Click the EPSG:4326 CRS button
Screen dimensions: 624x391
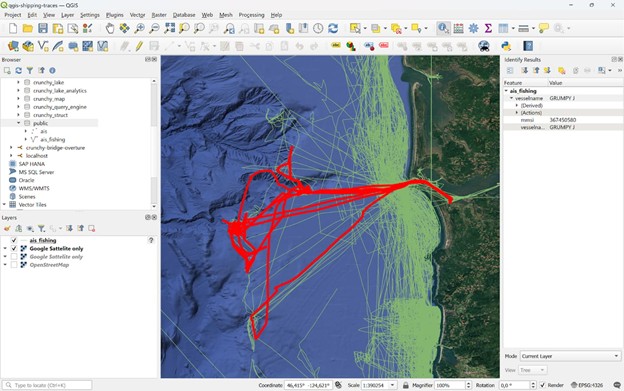tap(587, 385)
